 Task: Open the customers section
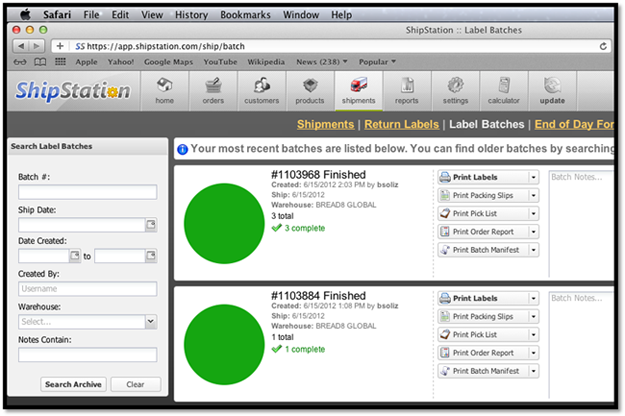point(262,90)
